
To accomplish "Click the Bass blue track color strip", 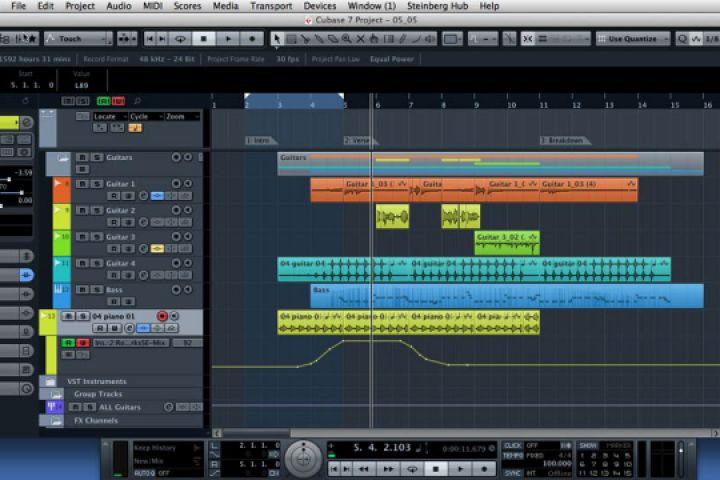I will [x=62, y=296].
